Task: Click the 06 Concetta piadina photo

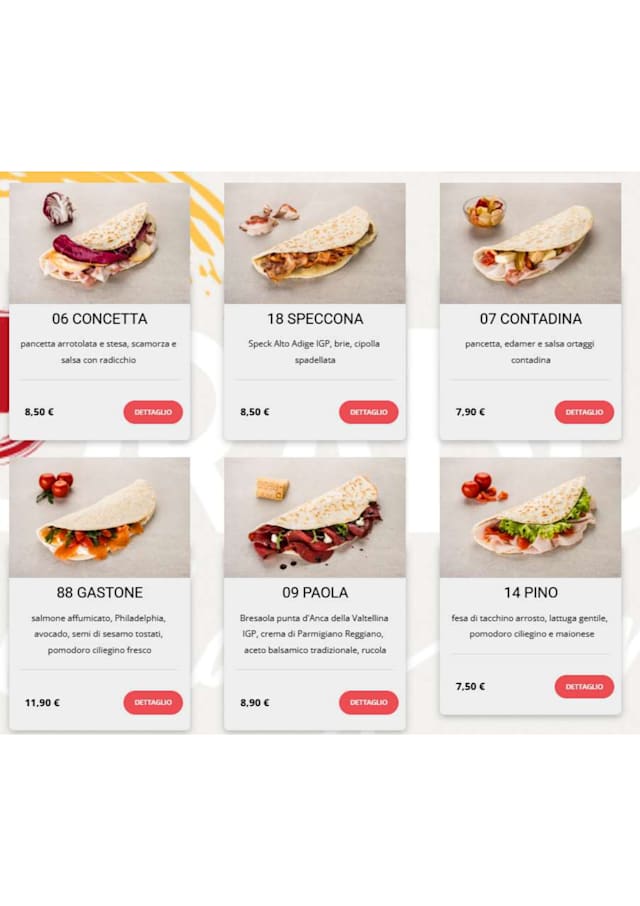Action: pyautogui.click(x=100, y=243)
